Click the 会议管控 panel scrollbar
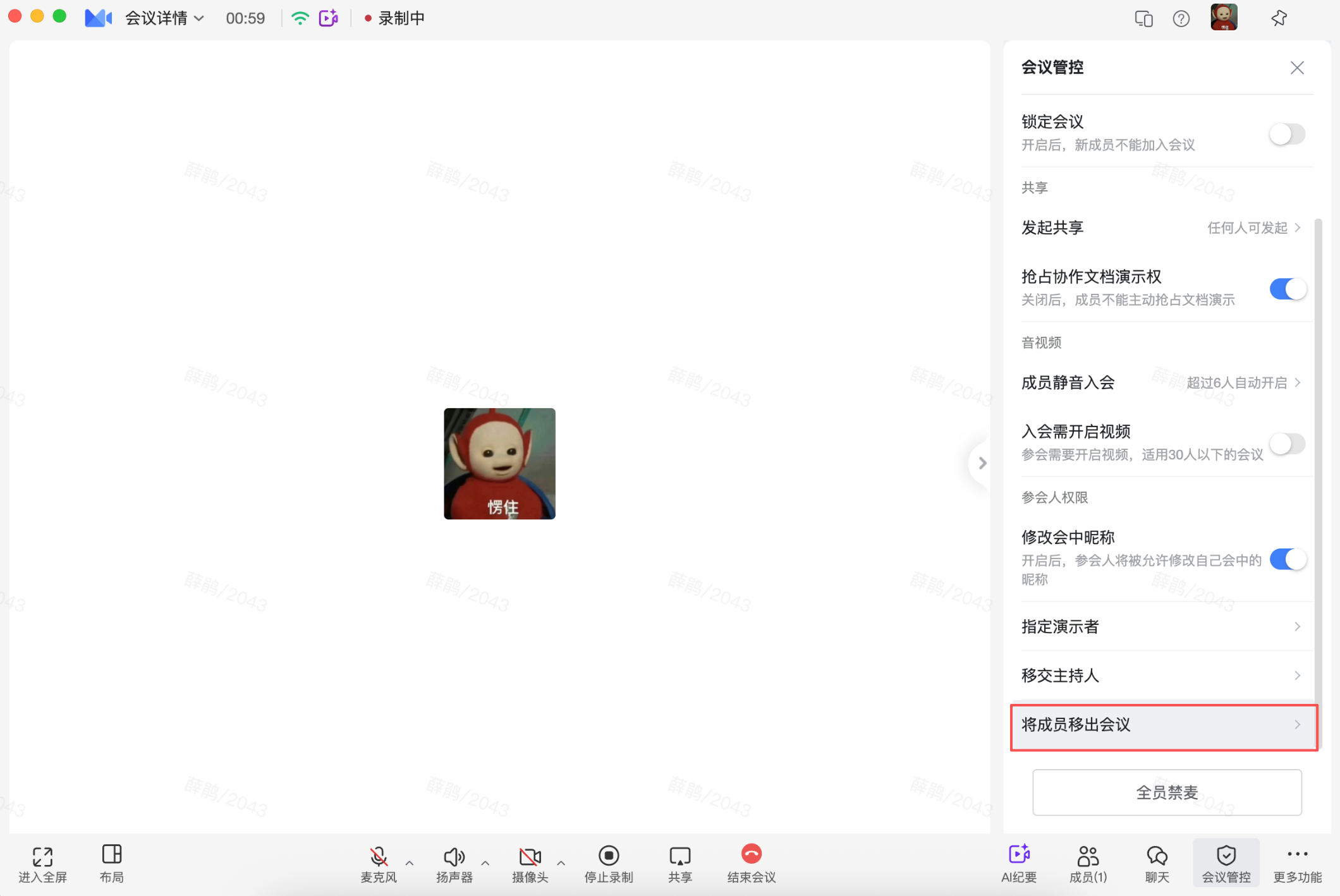 (1318, 483)
